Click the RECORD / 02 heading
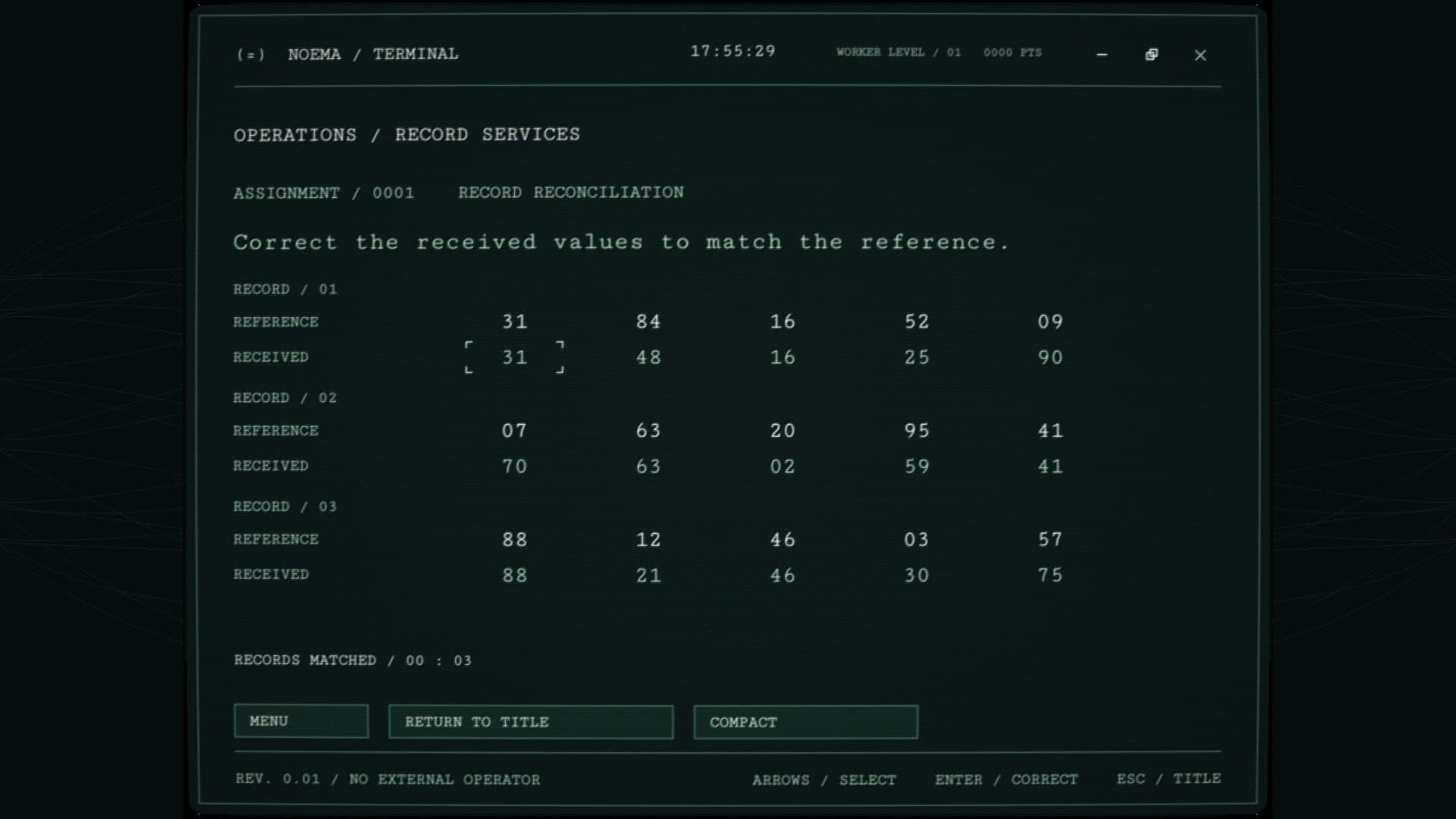 tap(284, 398)
